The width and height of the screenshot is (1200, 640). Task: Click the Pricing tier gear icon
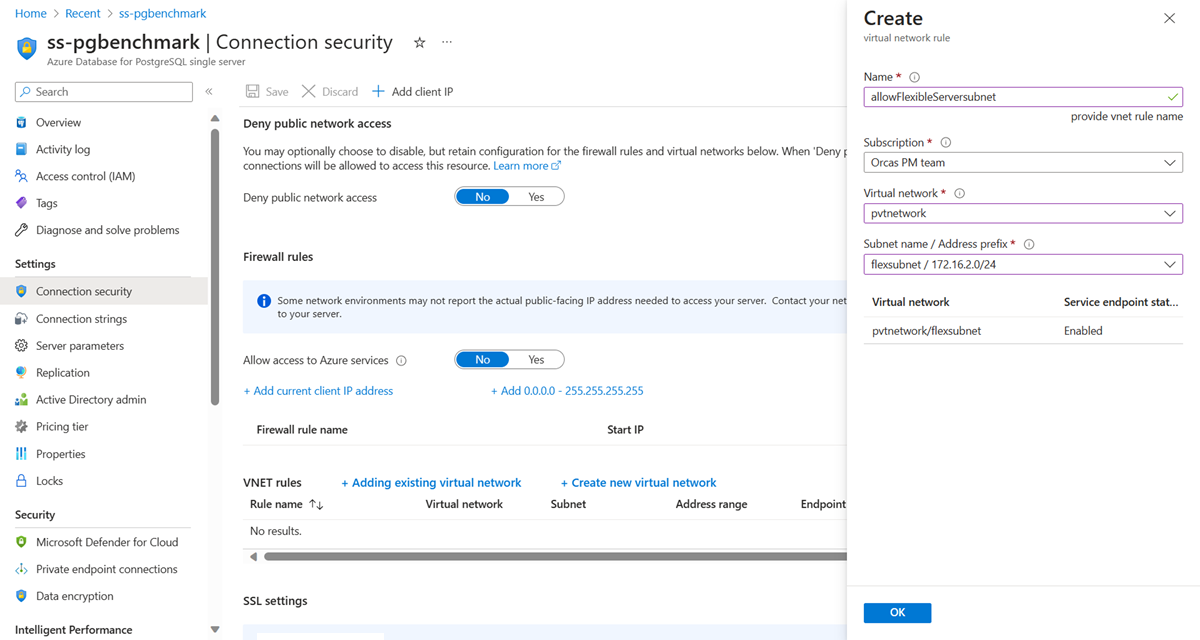pos(22,427)
